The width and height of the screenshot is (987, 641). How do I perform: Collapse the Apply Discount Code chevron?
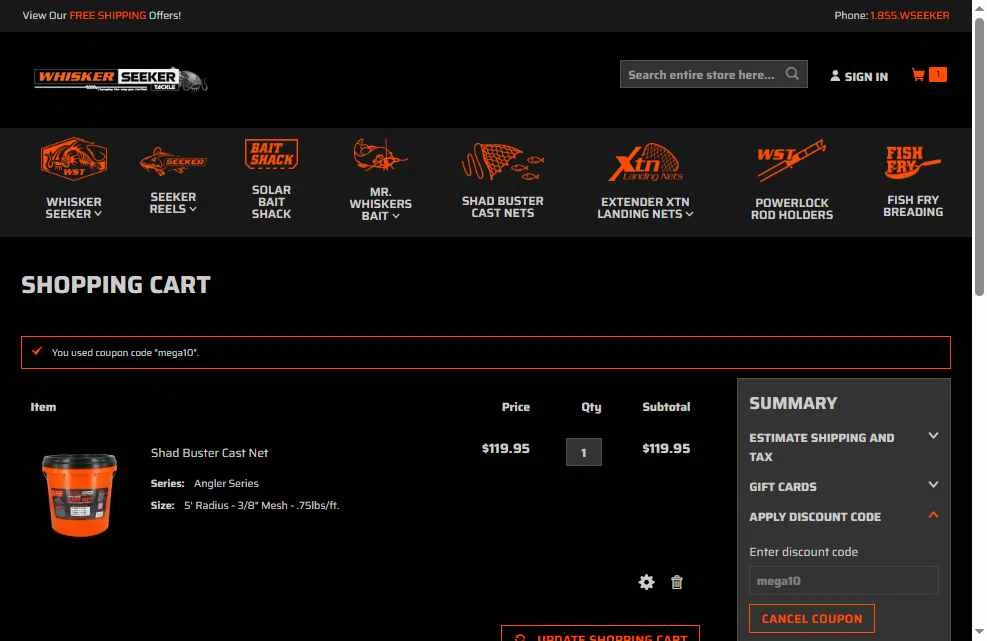933,515
